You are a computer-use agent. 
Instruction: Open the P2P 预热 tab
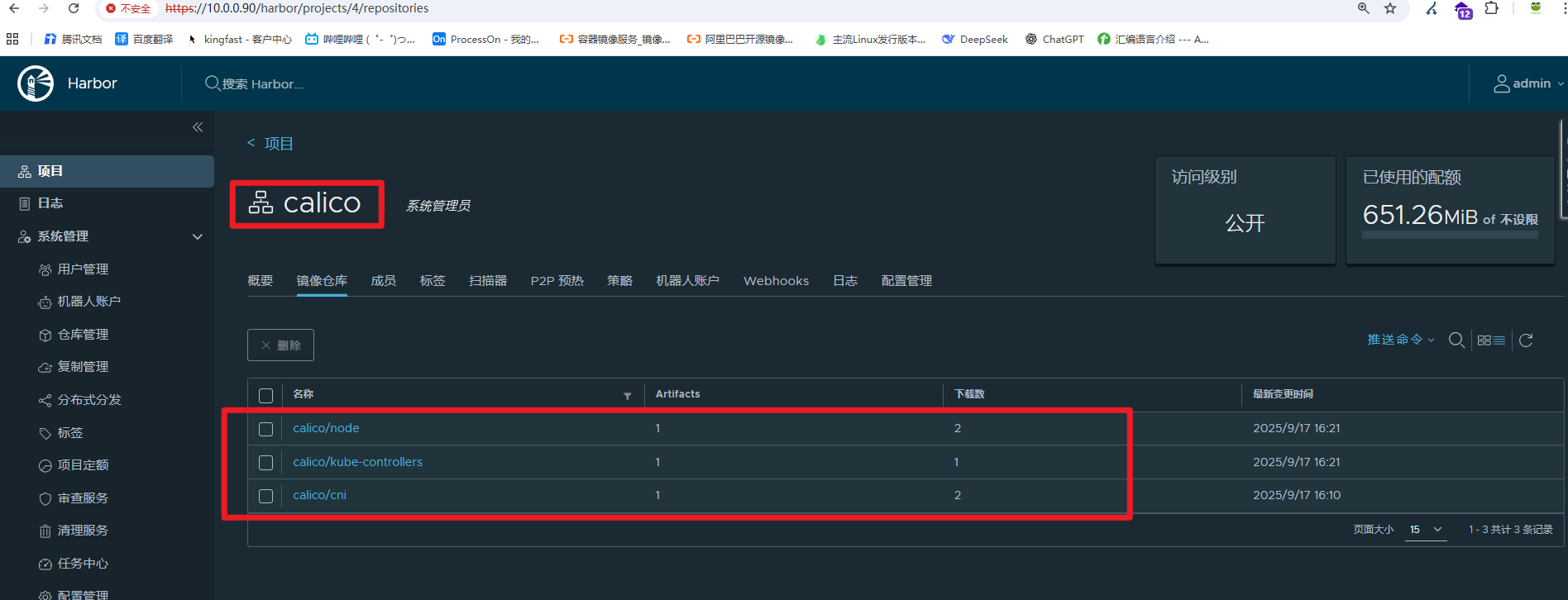pos(557,281)
